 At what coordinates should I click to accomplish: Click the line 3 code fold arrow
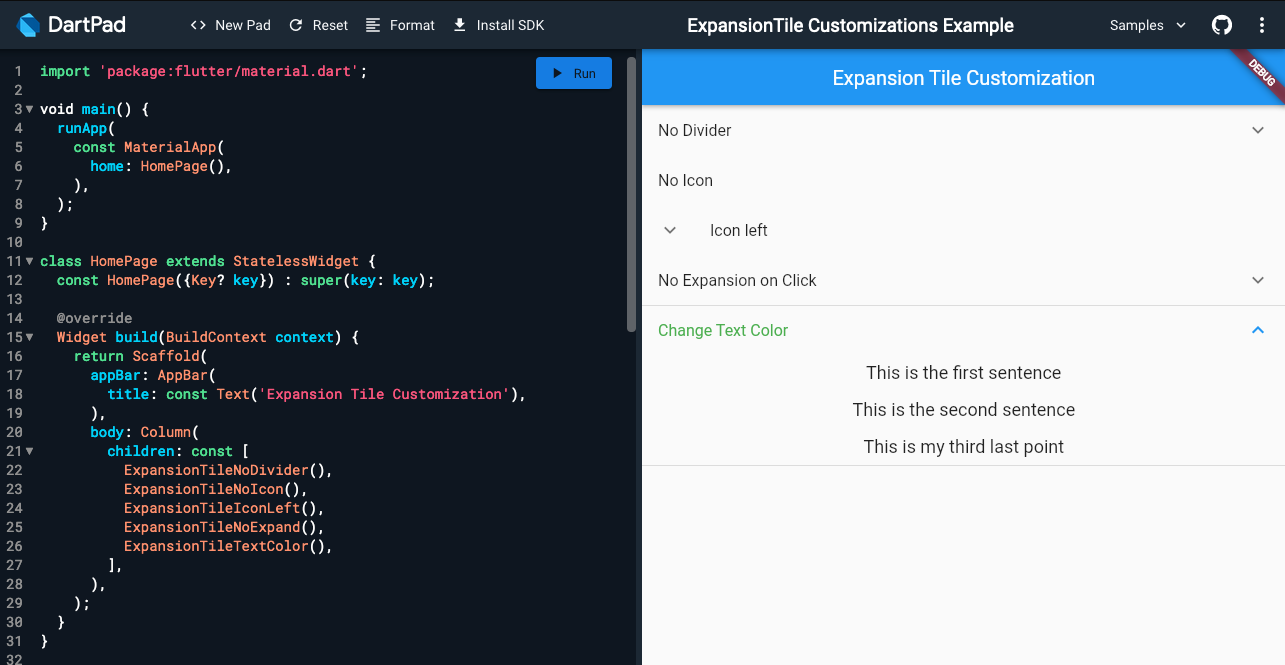coord(31,109)
